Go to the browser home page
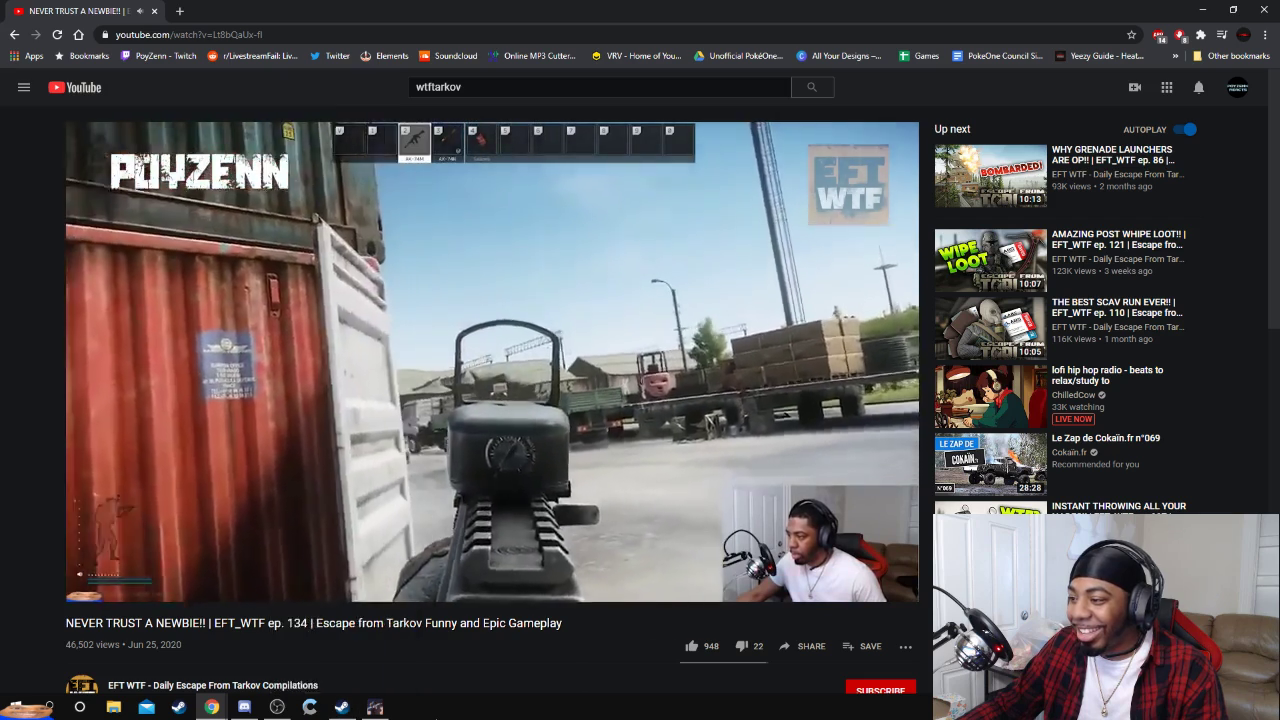Image resolution: width=1280 pixels, height=720 pixels. [x=79, y=34]
